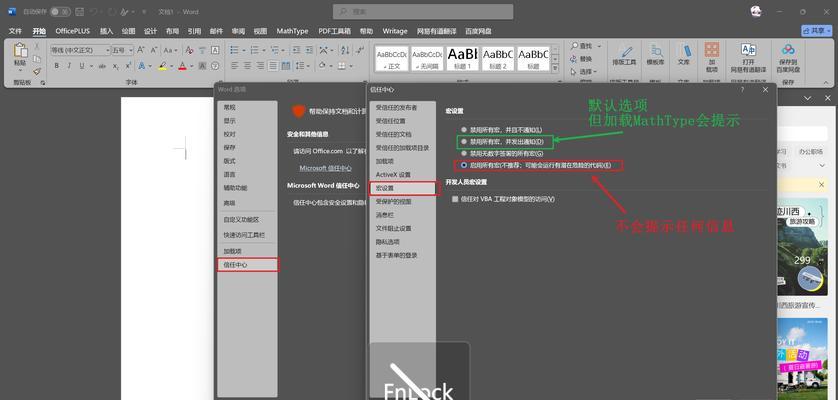
Task: Toggle Bold formatting
Action: [x=56, y=66]
